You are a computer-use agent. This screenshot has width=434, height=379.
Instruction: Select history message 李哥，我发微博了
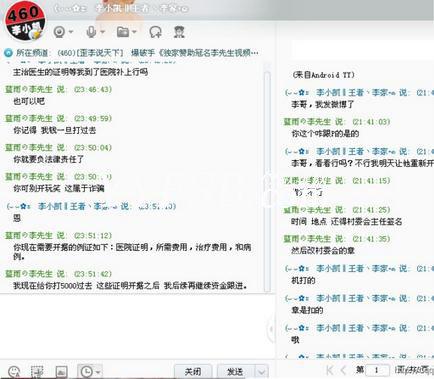click(x=323, y=105)
